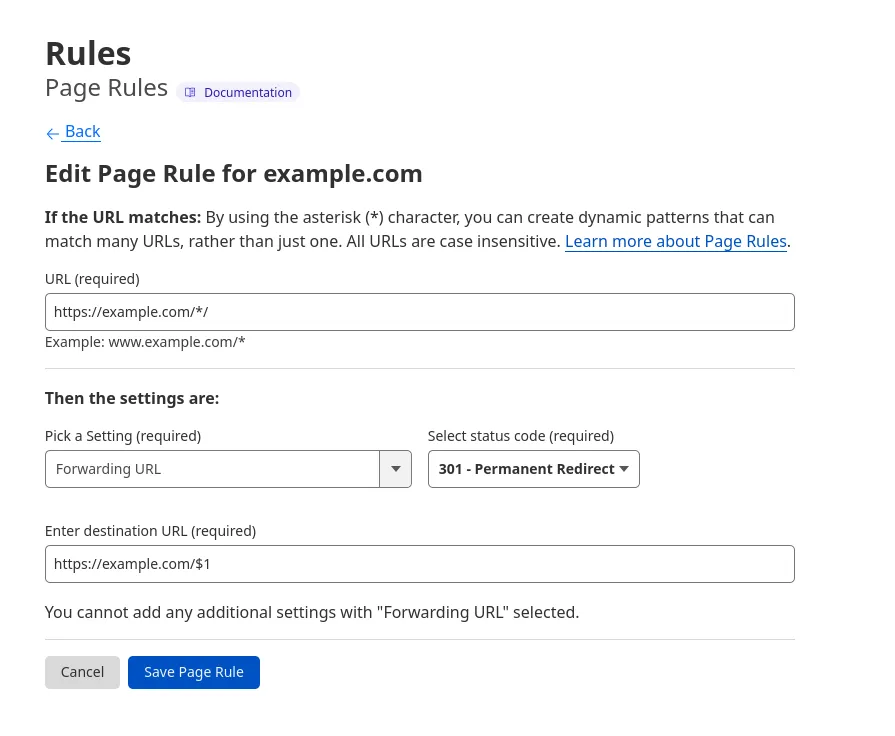Viewport: 895px width, 736px height.
Task: Click the "Select status code (required)" label
Action: pos(520,436)
